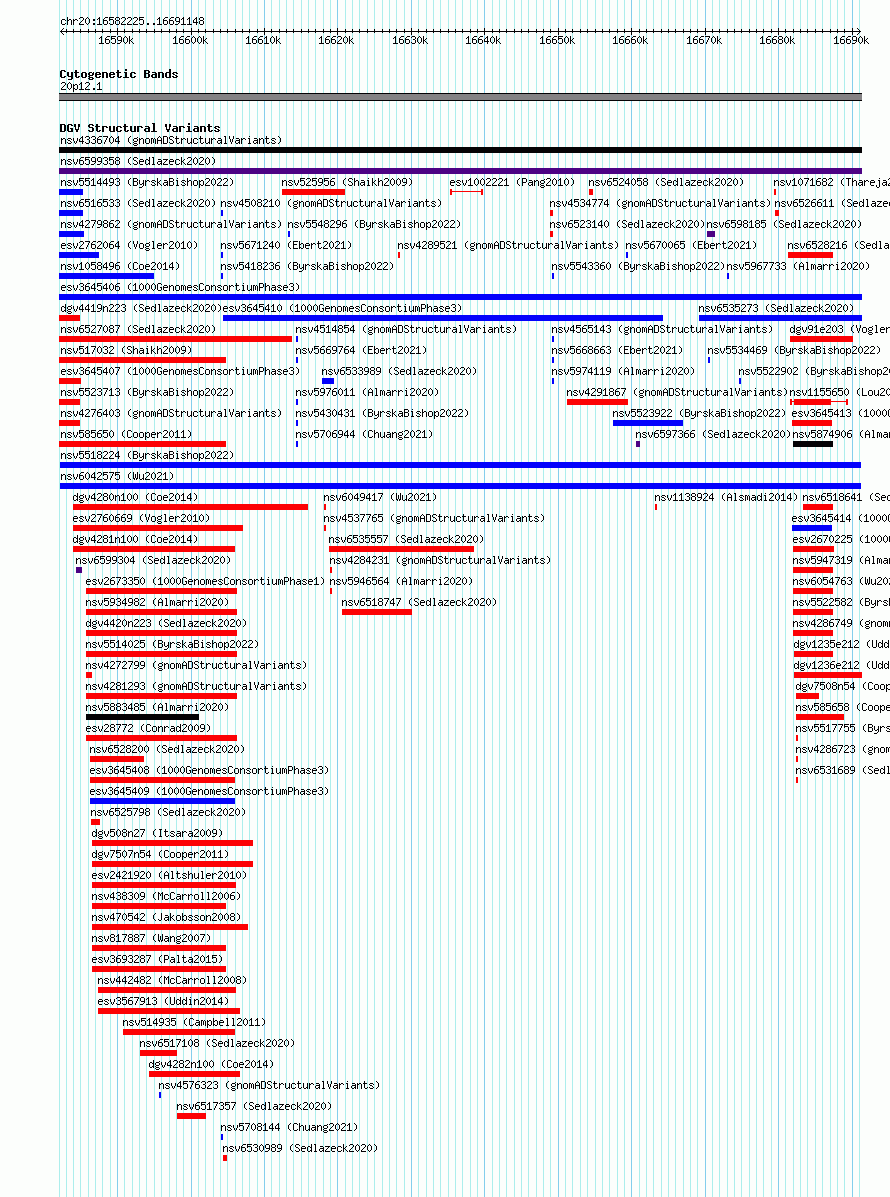Click the nsv6533989 (Sedlazeck2020) label

click(399, 371)
